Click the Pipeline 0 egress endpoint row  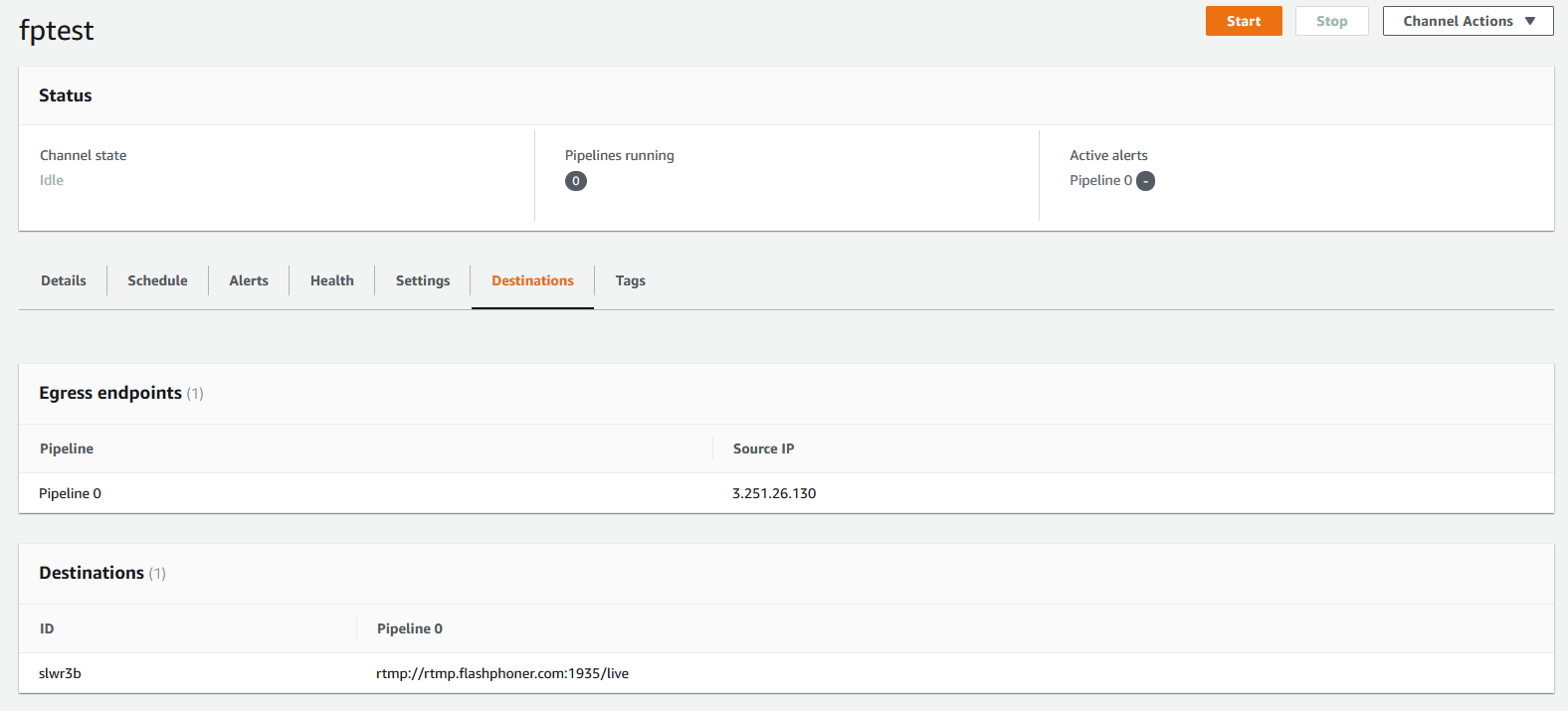(71, 493)
